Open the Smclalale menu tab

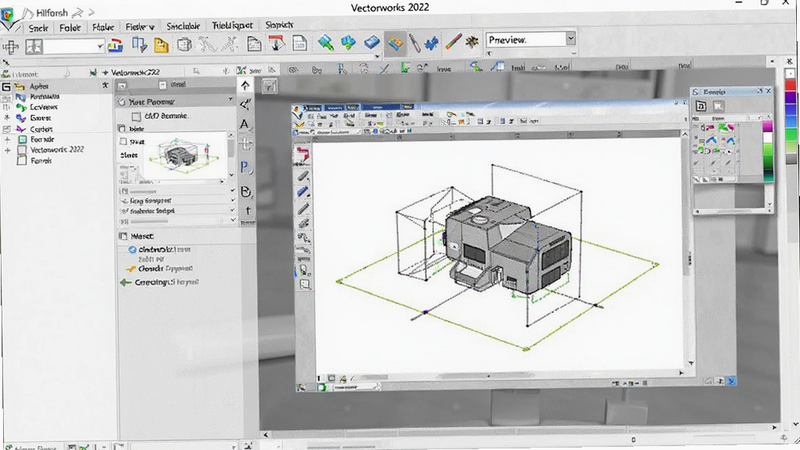[183, 26]
